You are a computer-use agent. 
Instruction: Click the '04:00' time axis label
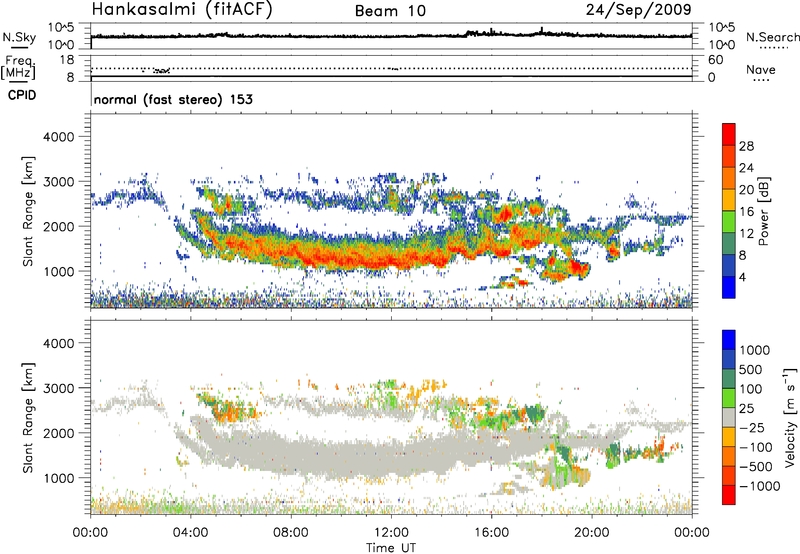[x=191, y=533]
